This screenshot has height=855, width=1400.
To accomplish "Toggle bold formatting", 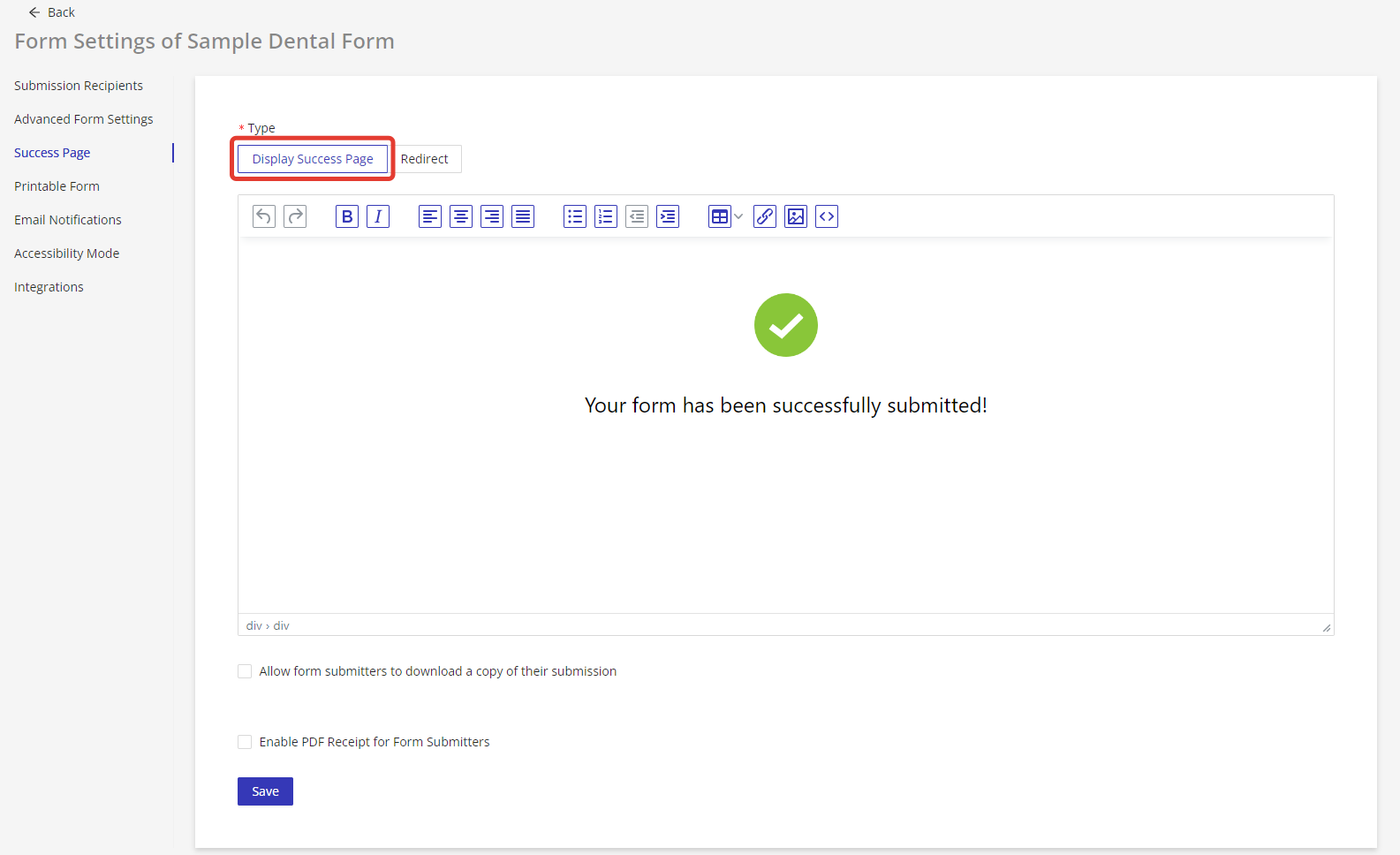I will tap(347, 216).
